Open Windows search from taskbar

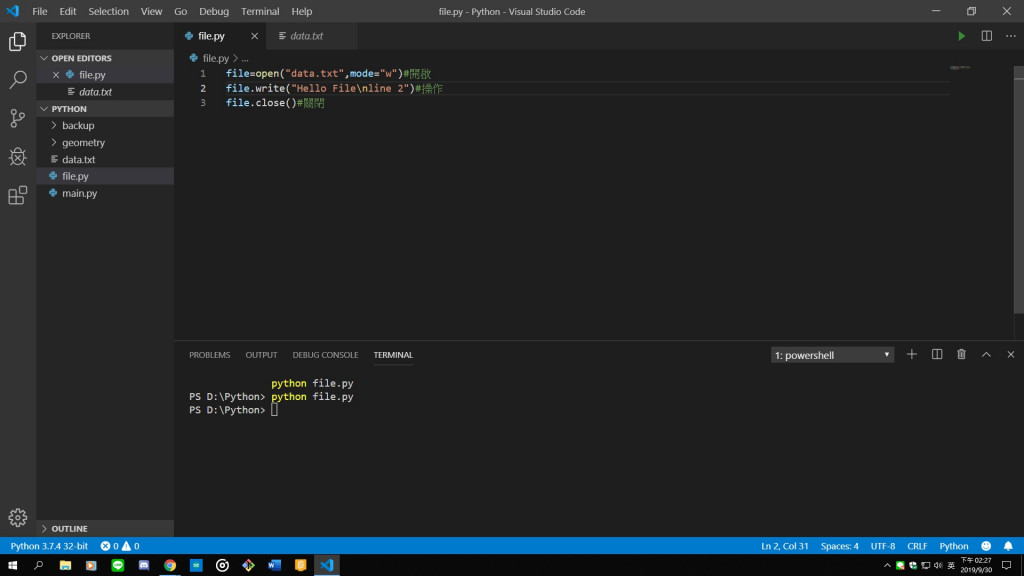coord(39,566)
